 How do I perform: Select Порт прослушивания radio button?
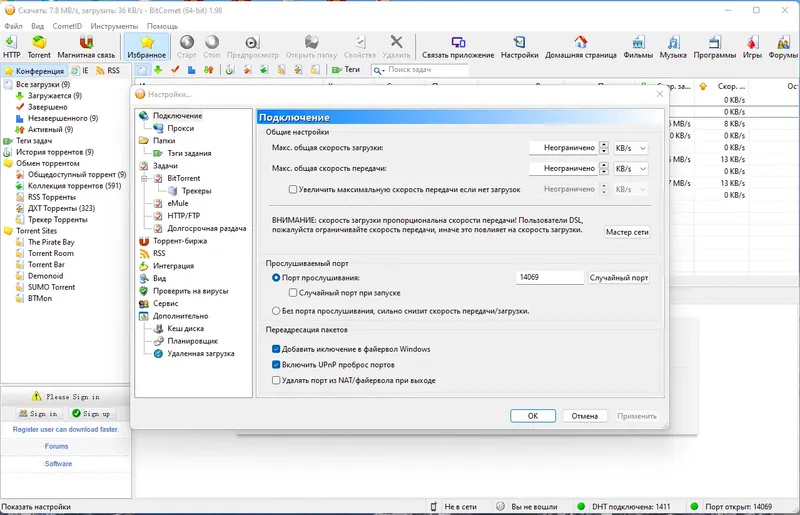pos(276,278)
